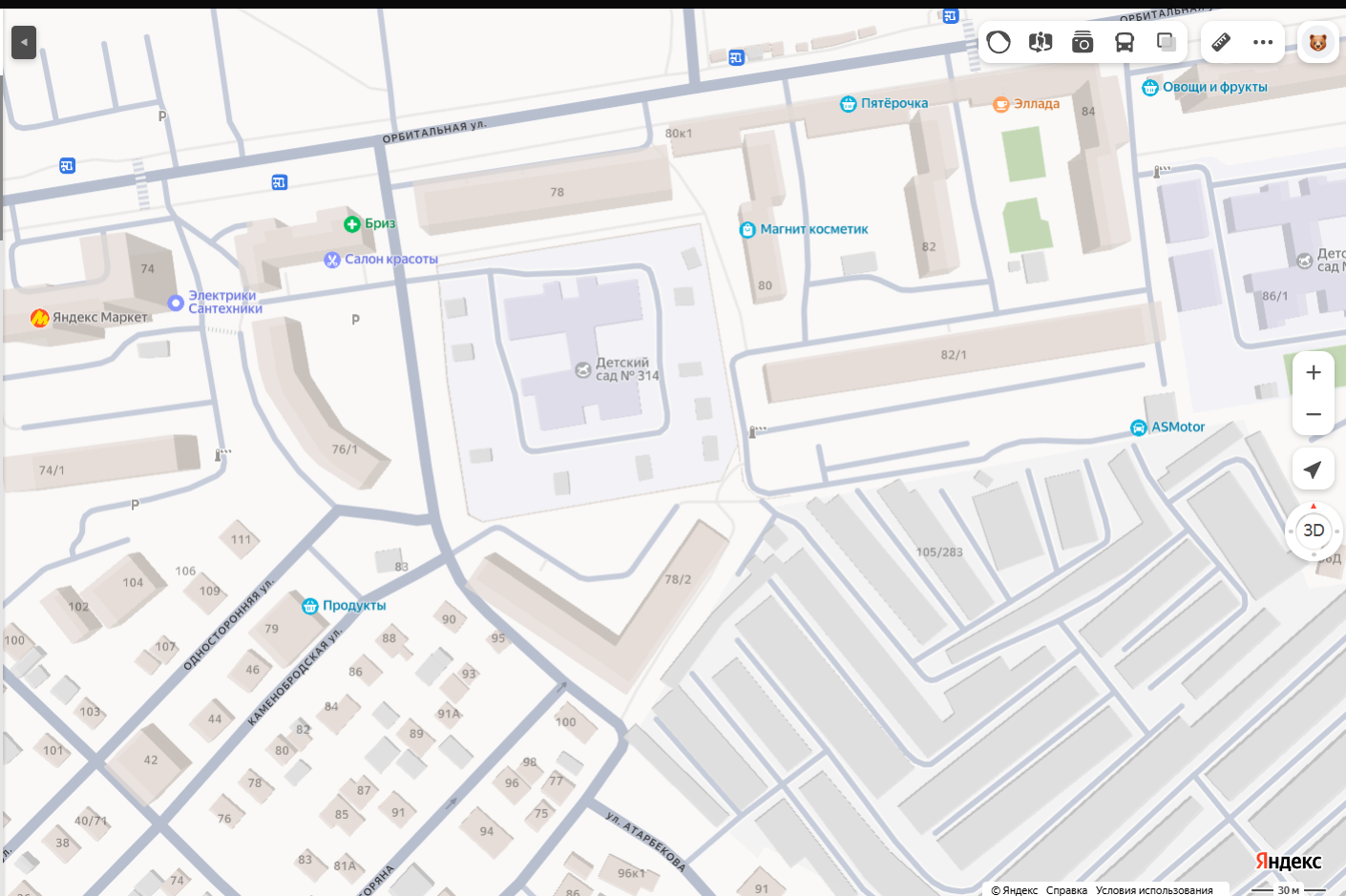Select the ruler distance tool
The width and height of the screenshot is (1346, 896).
1221,42
